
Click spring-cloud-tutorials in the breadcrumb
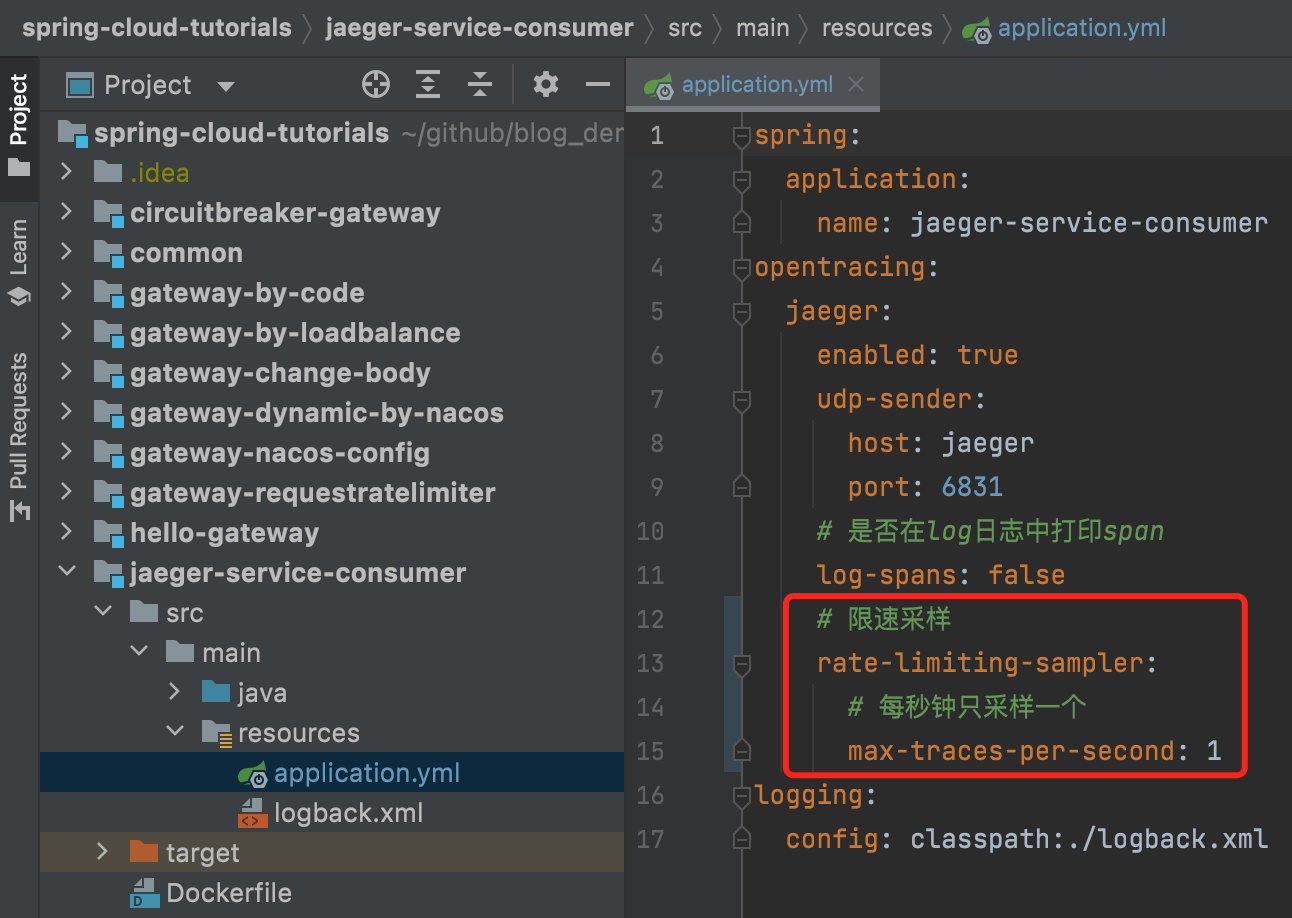[157, 28]
